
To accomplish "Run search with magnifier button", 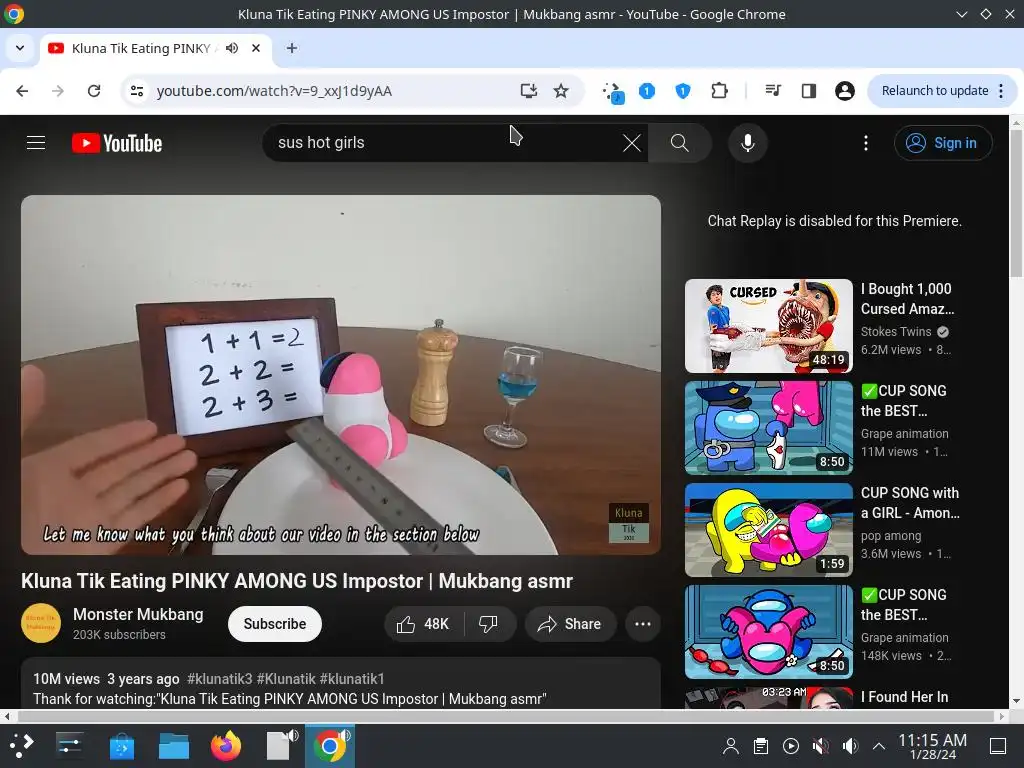I will point(680,143).
